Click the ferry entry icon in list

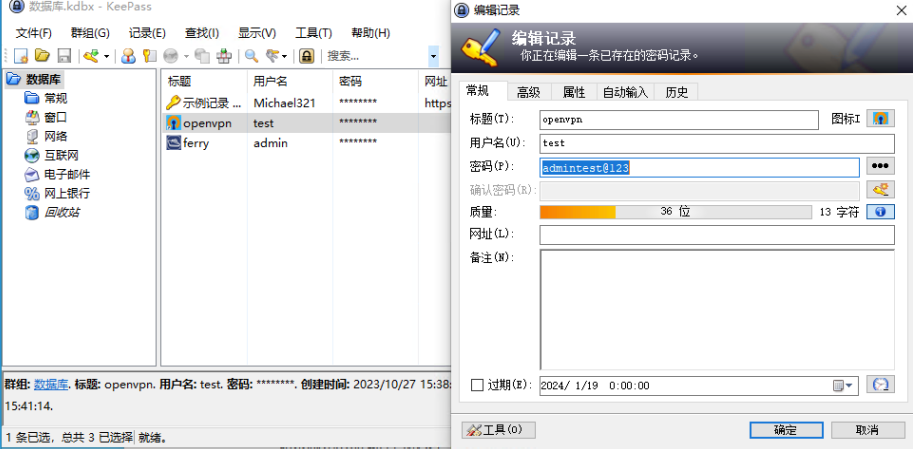point(173,143)
